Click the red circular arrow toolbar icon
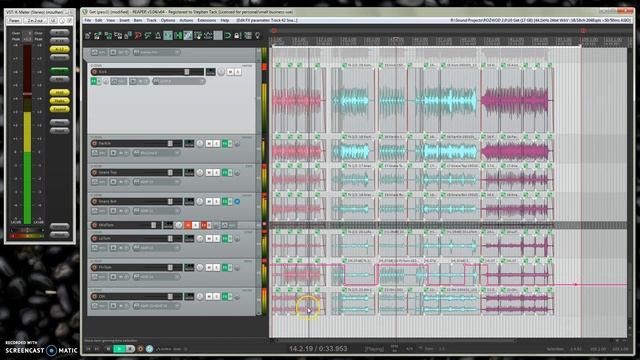The image size is (640, 360). point(138,36)
